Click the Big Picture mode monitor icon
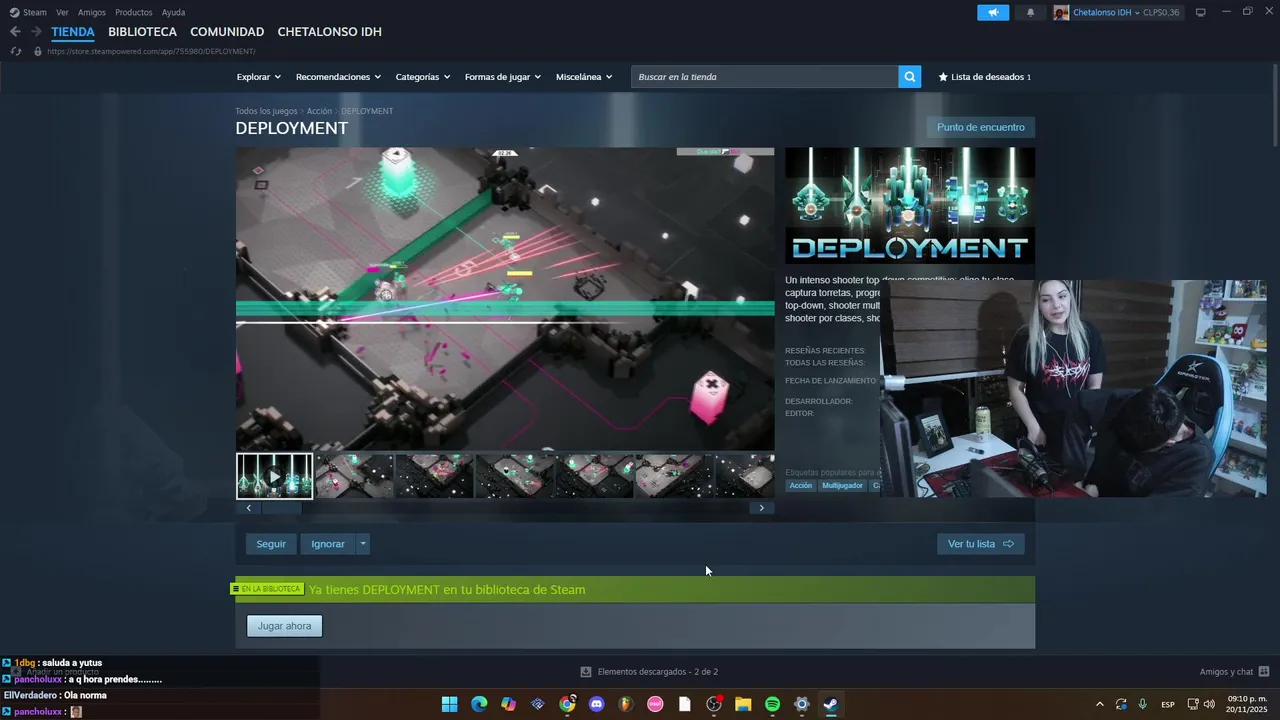The height and width of the screenshot is (720, 1280). point(1200,12)
